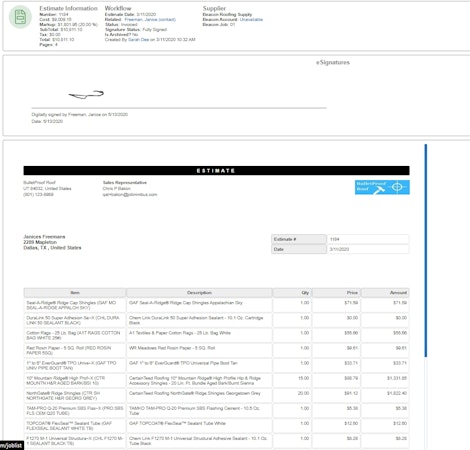Image resolution: width=470 pixels, height=450 pixels.
Task: Click the Beacon Roofing Supply supplier name
Action: pyautogui.click(x=227, y=15)
